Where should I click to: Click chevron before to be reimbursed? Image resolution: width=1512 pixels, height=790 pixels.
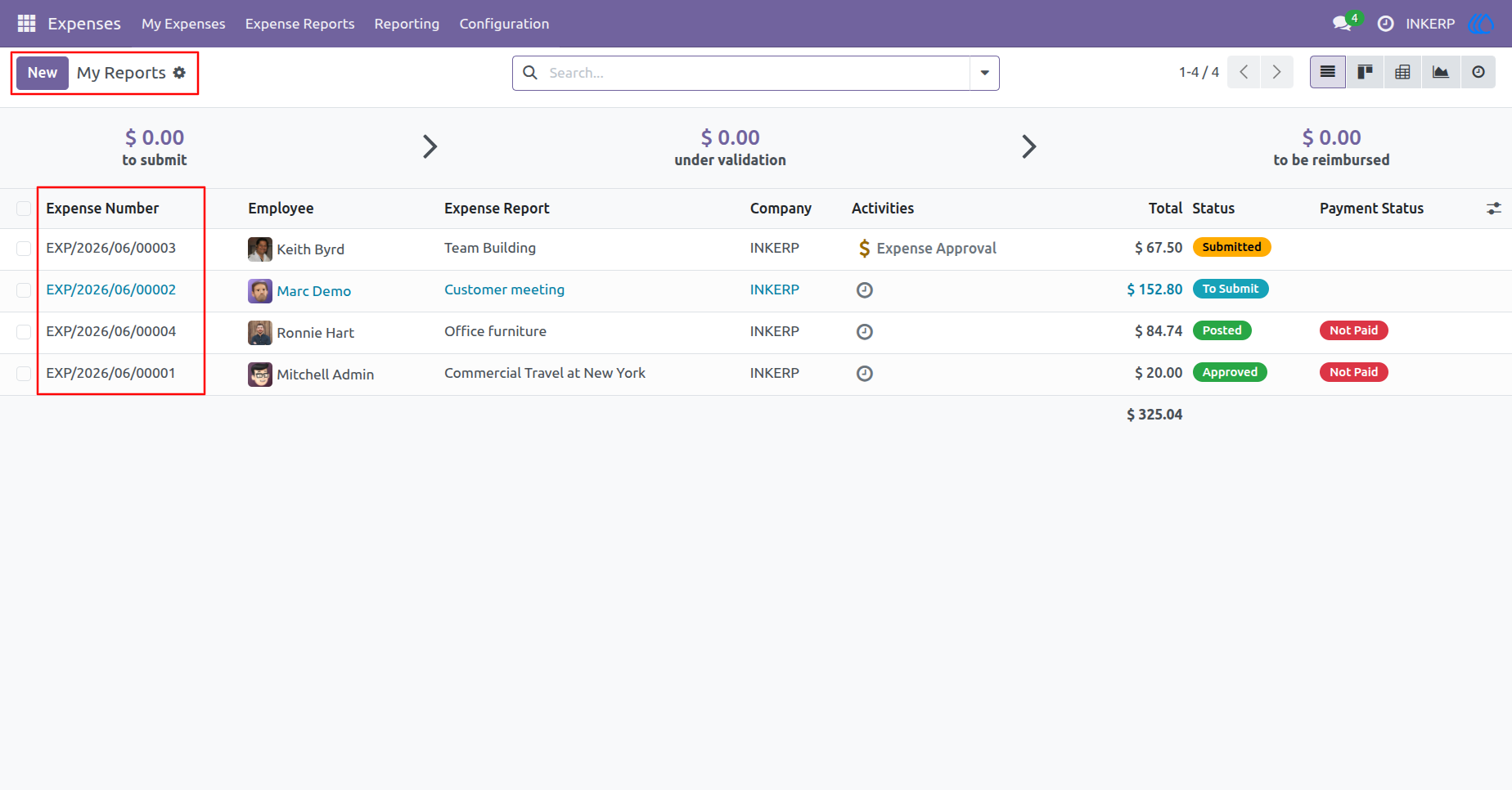pos(1028,146)
